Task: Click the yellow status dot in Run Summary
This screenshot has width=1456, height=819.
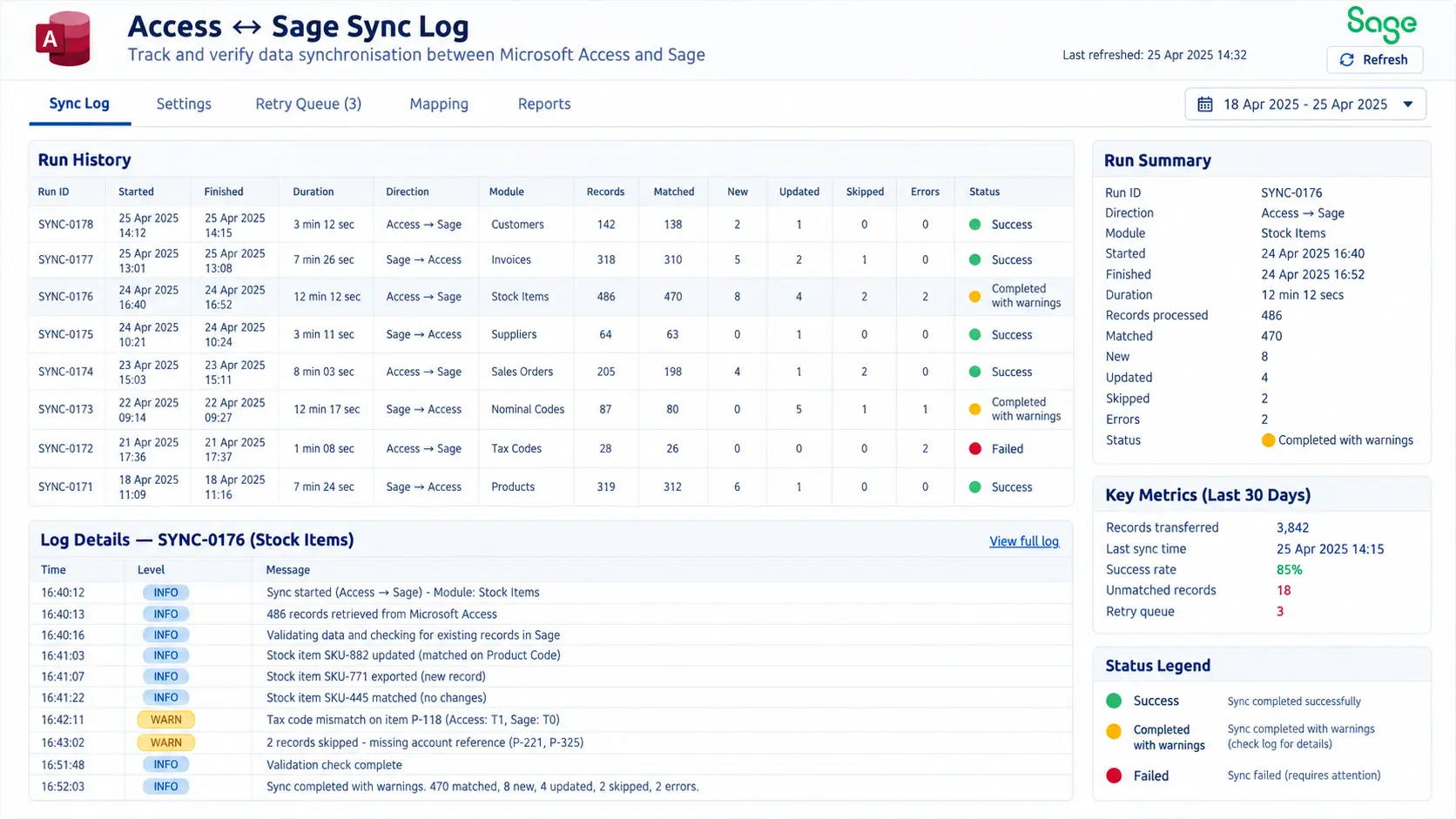Action: pos(1268,440)
